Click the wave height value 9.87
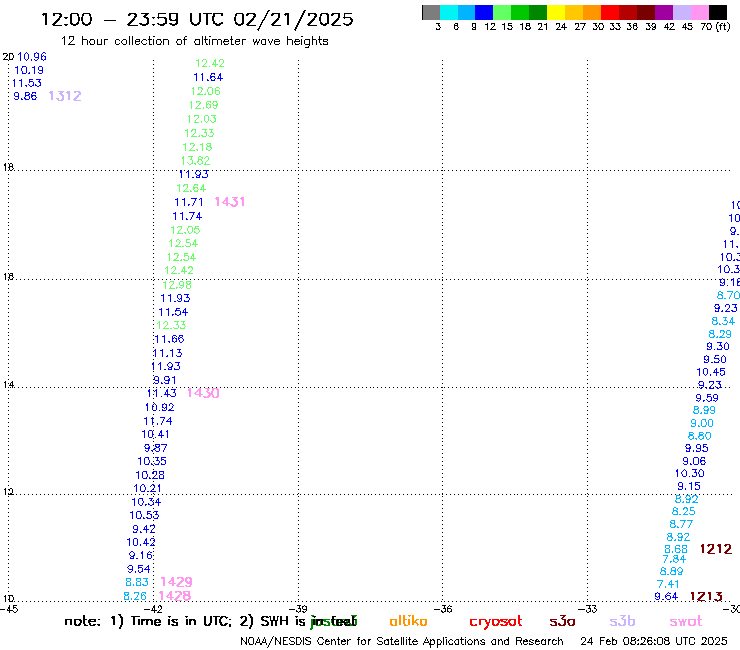Viewport: 740px width, 650px height. pyautogui.click(x=155, y=448)
